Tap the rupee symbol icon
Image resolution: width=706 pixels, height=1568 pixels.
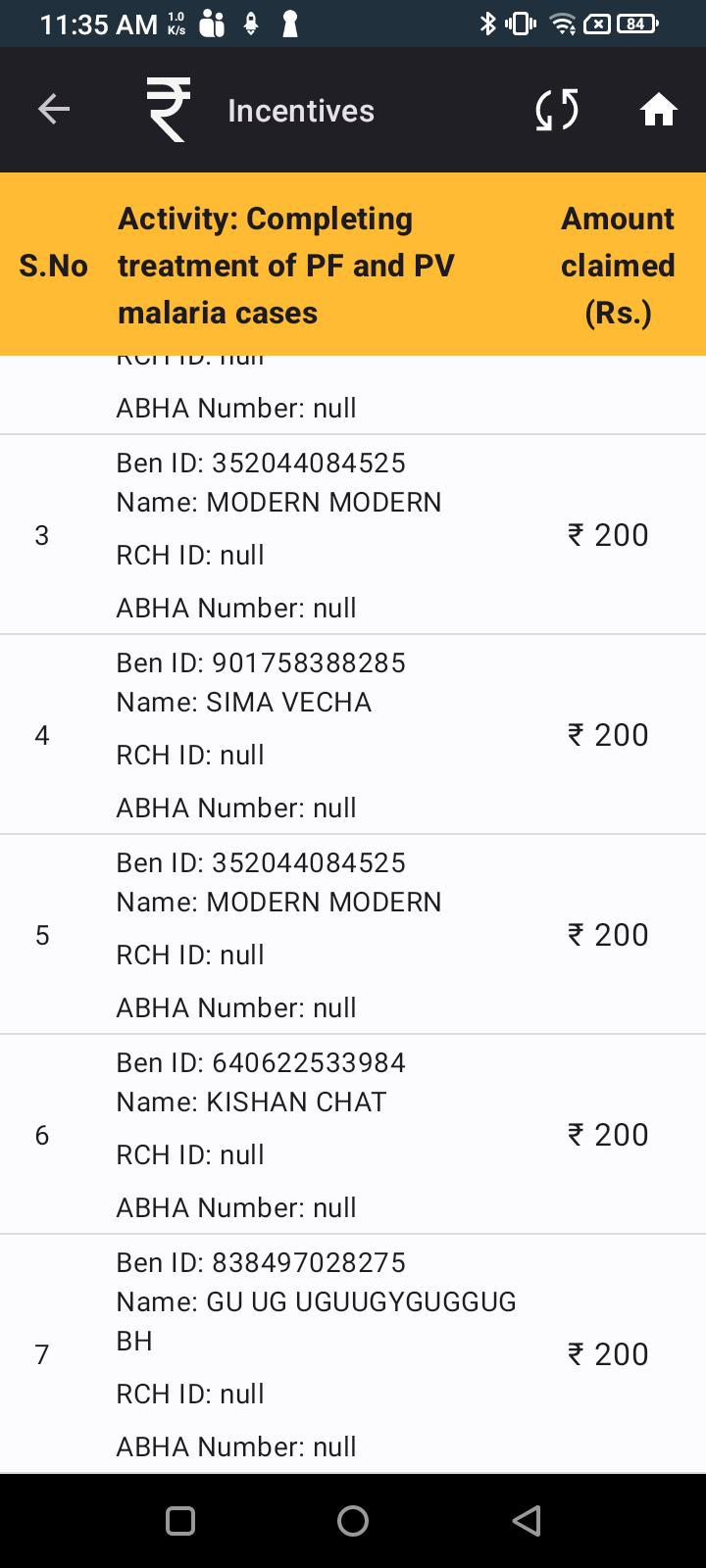tap(168, 110)
